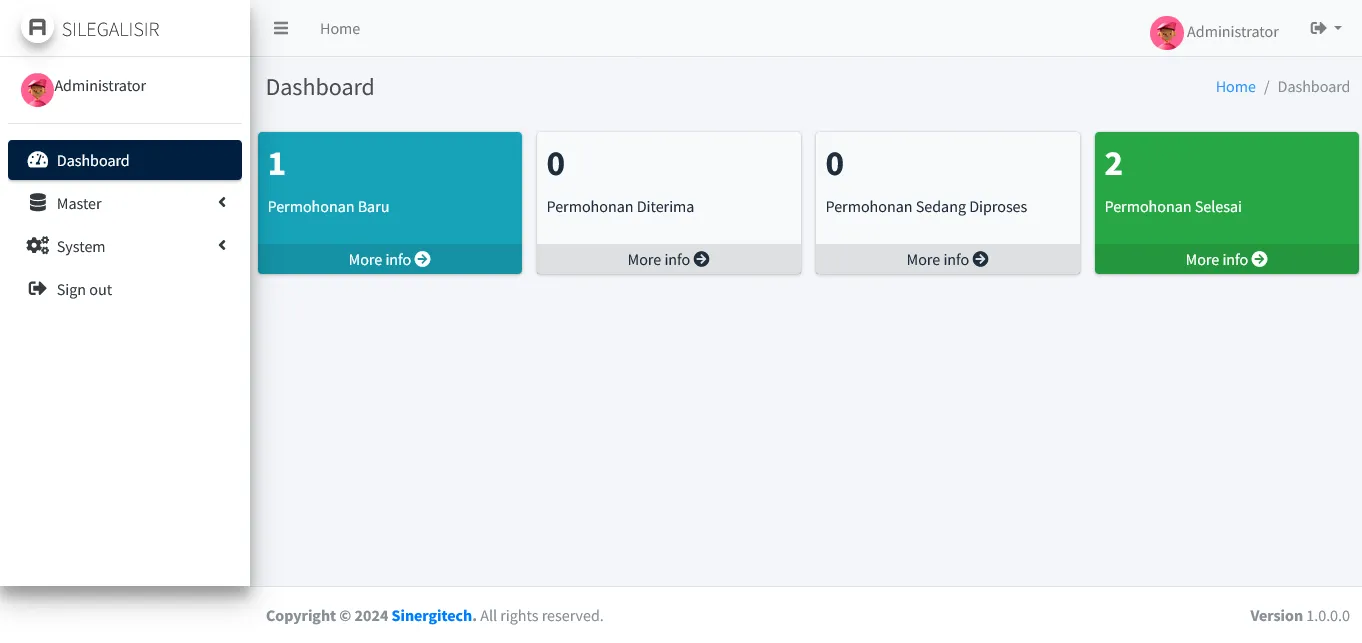
Task: Click the Sign out icon in sidebar
Action: tap(38, 289)
